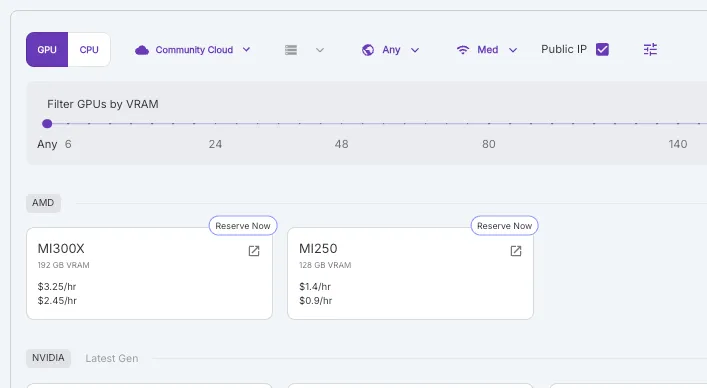Click the $1.4/hr MI250 price
The image size is (707, 388).
point(315,287)
